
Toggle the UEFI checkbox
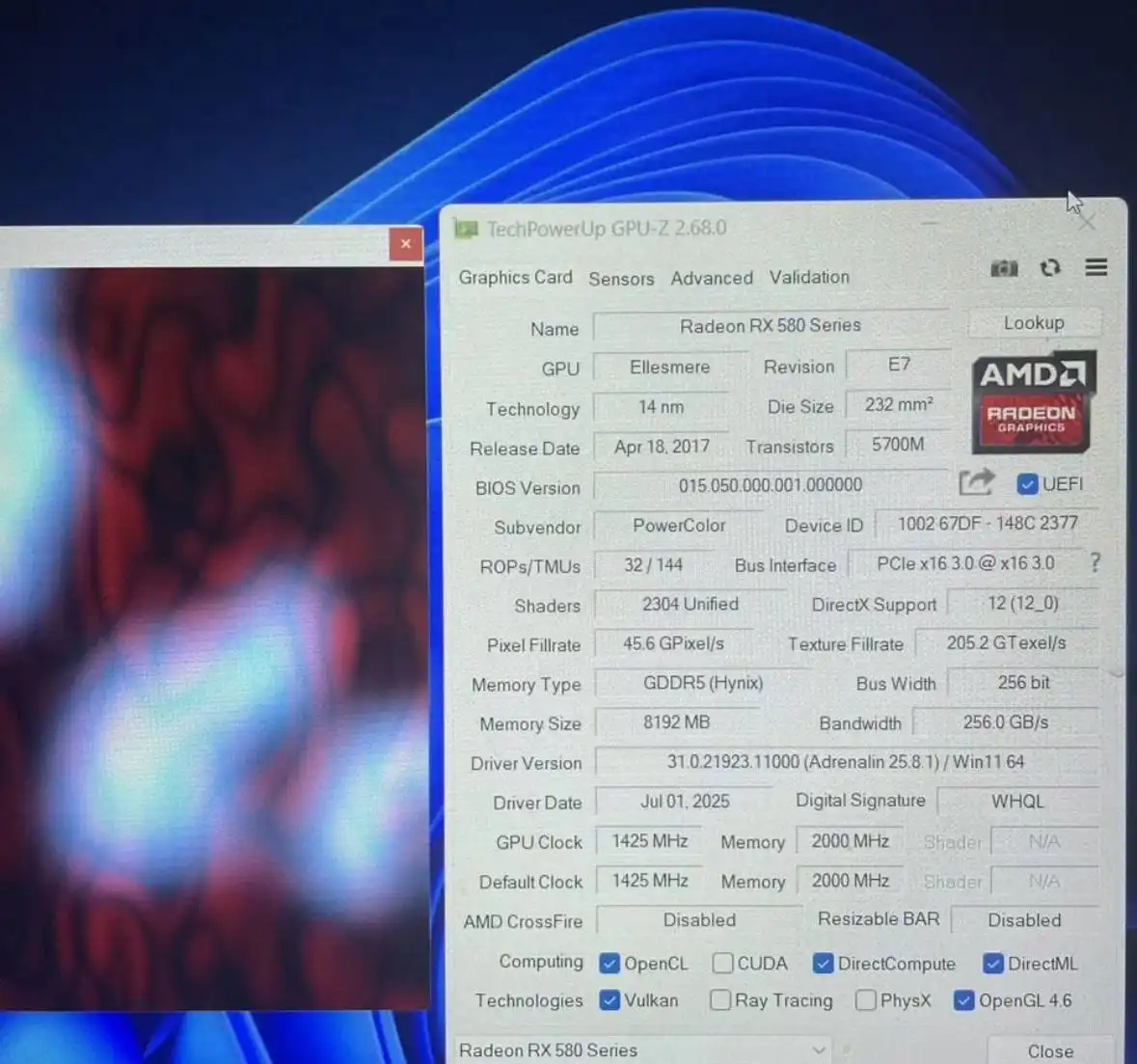pyautogui.click(x=1028, y=484)
